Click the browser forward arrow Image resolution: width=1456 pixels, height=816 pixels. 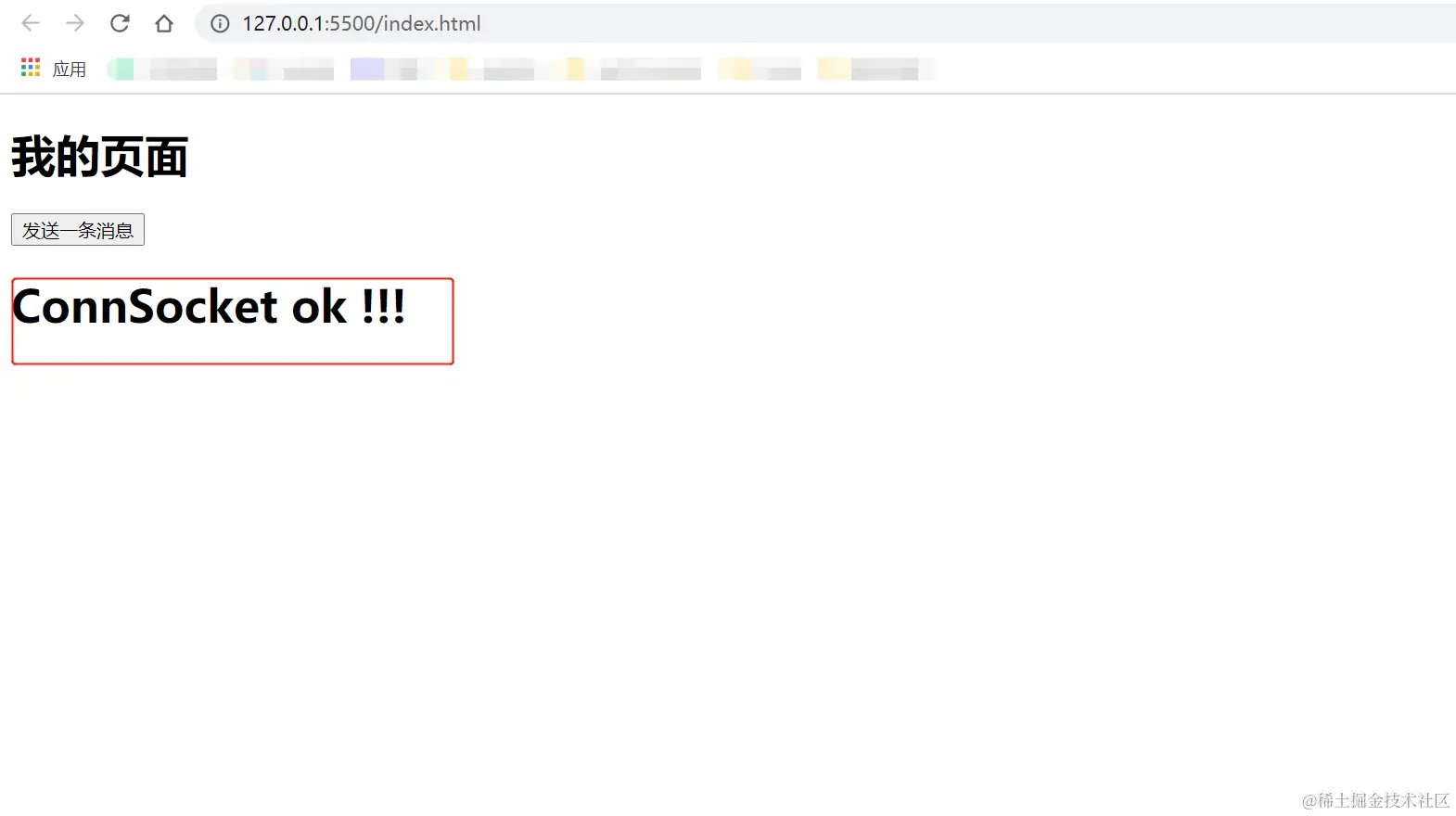pyautogui.click(x=75, y=23)
